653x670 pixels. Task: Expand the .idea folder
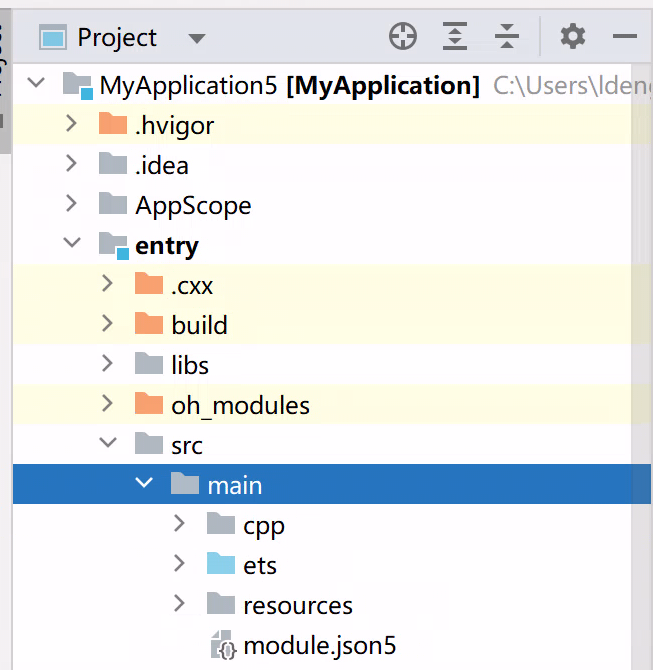click(71, 164)
